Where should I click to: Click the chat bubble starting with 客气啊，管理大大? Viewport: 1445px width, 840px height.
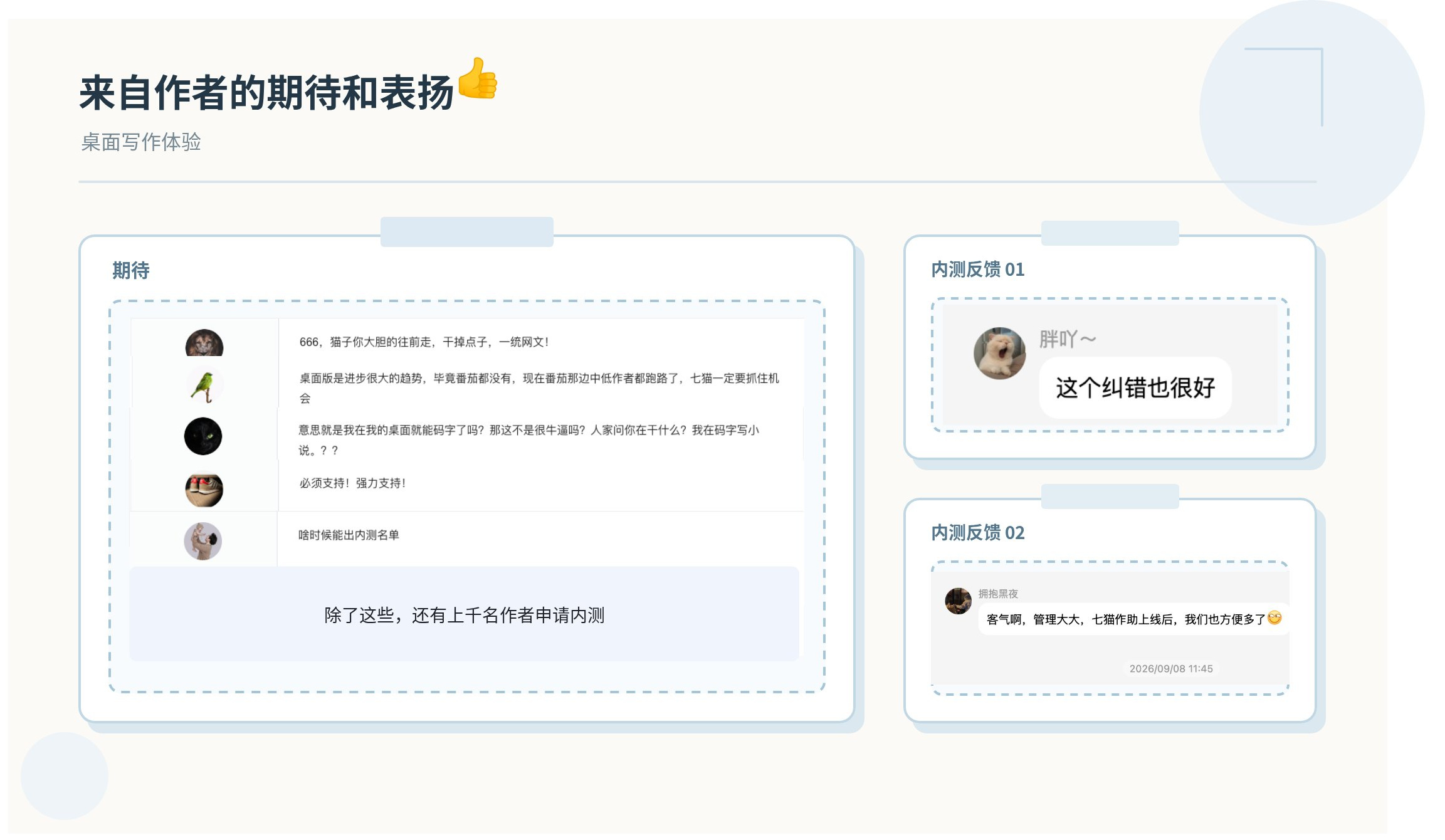[1133, 619]
